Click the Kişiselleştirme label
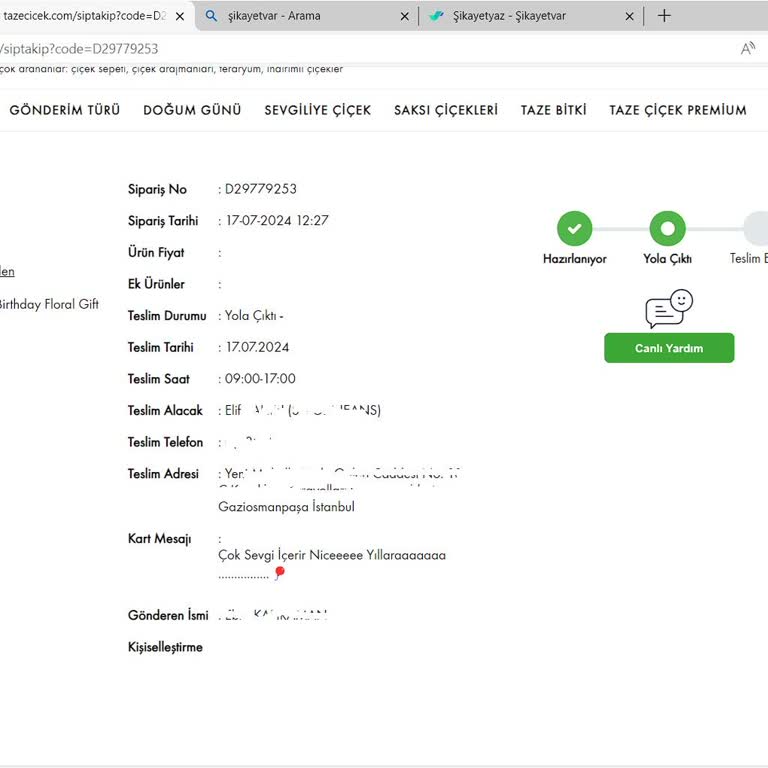 point(165,647)
